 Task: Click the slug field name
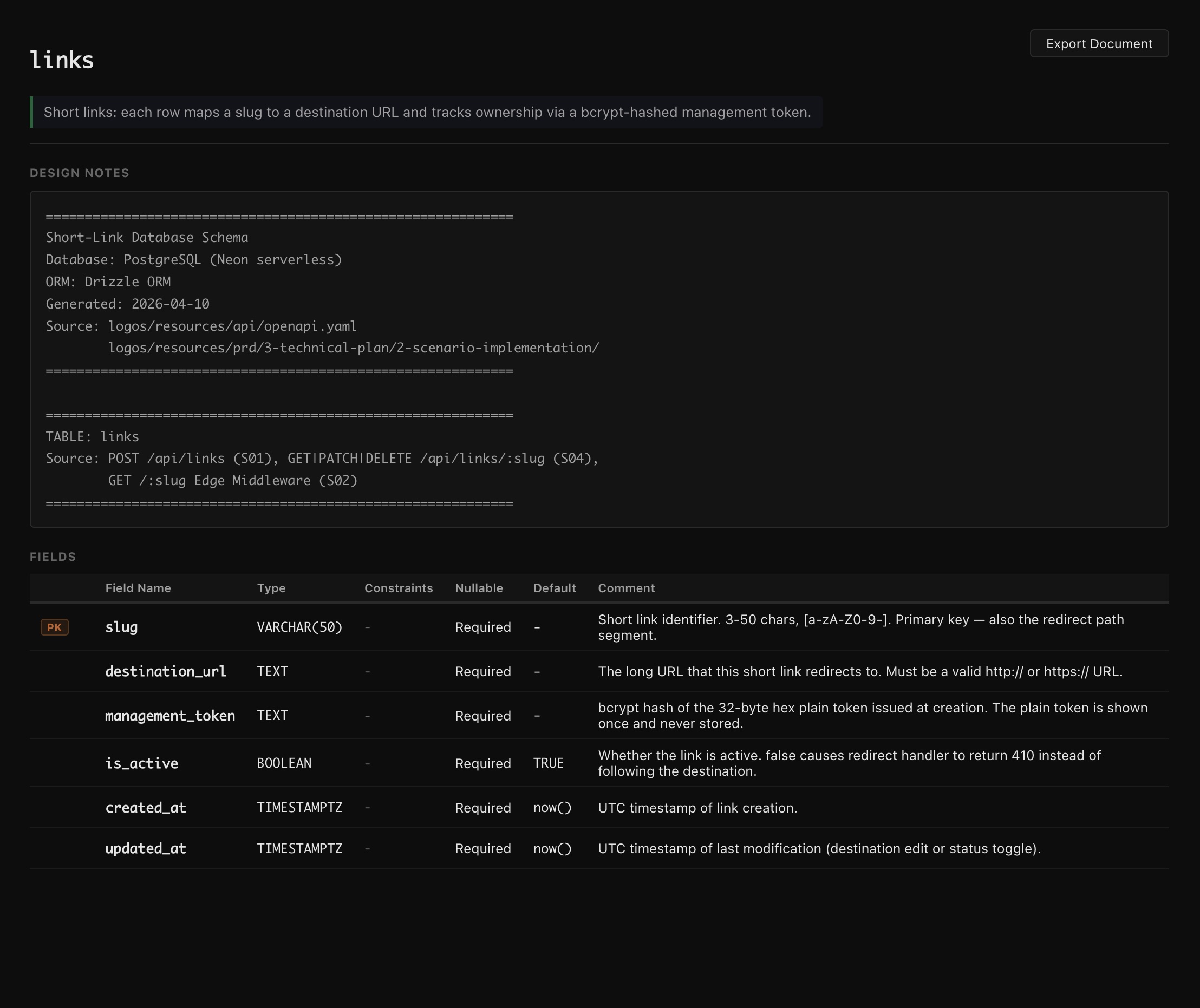coord(121,627)
